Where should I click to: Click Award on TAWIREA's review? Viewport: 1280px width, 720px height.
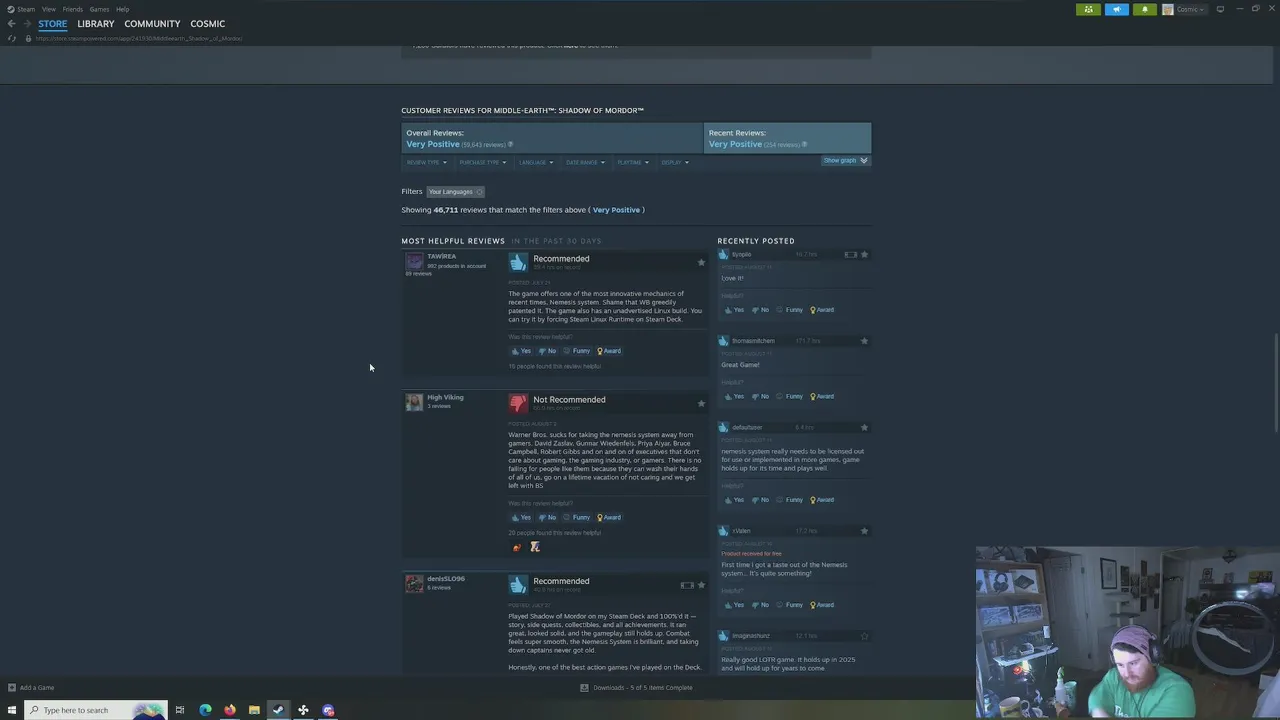(609, 351)
